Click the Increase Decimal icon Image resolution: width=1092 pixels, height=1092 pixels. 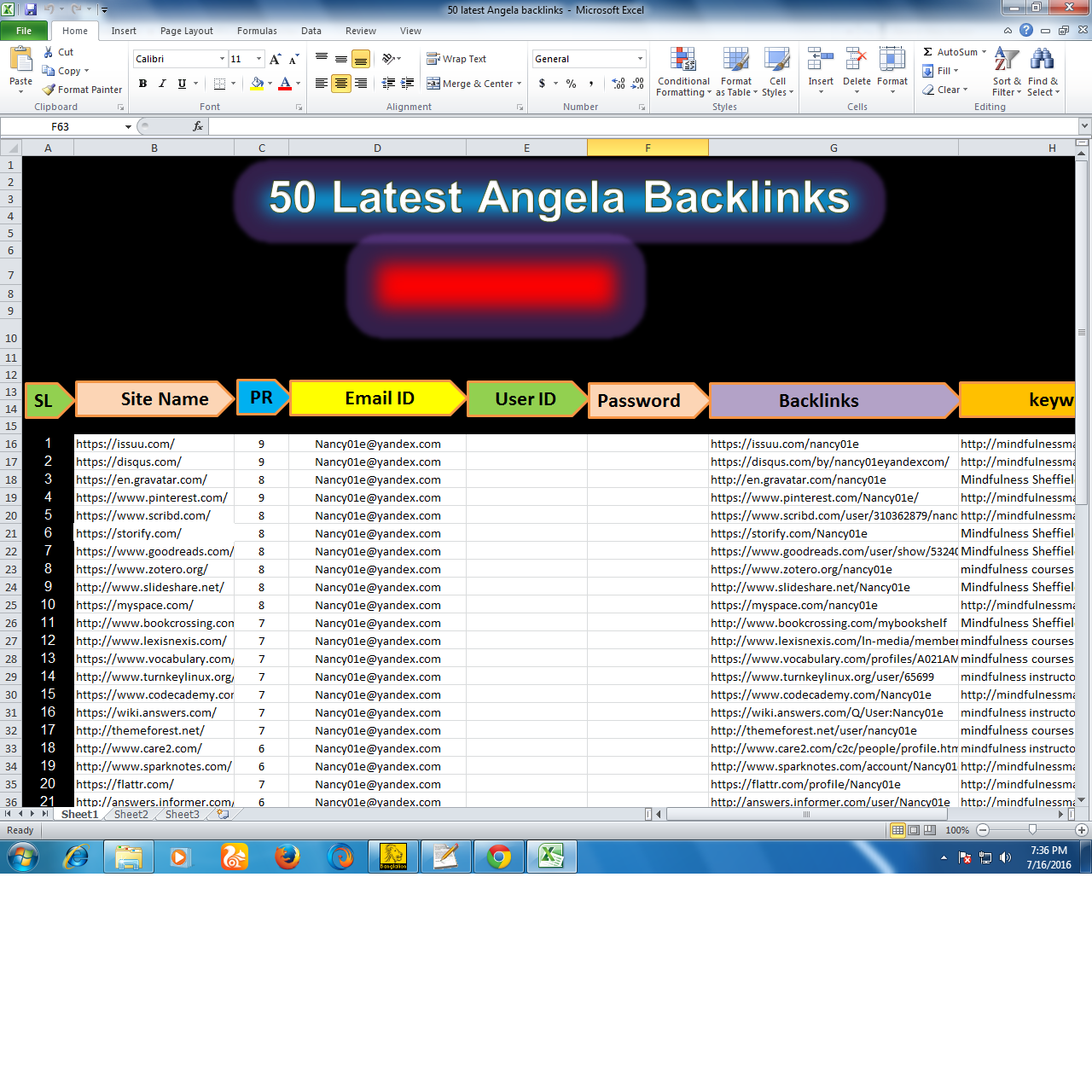(x=617, y=84)
